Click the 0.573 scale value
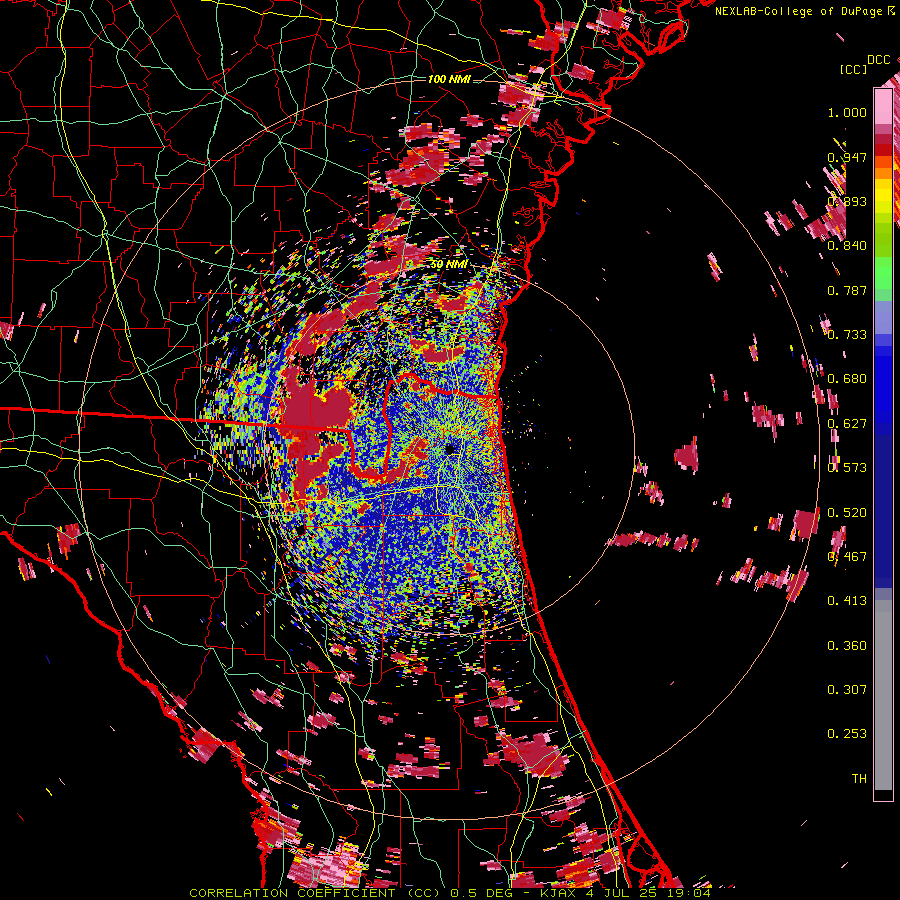The width and height of the screenshot is (900, 900). point(847,467)
